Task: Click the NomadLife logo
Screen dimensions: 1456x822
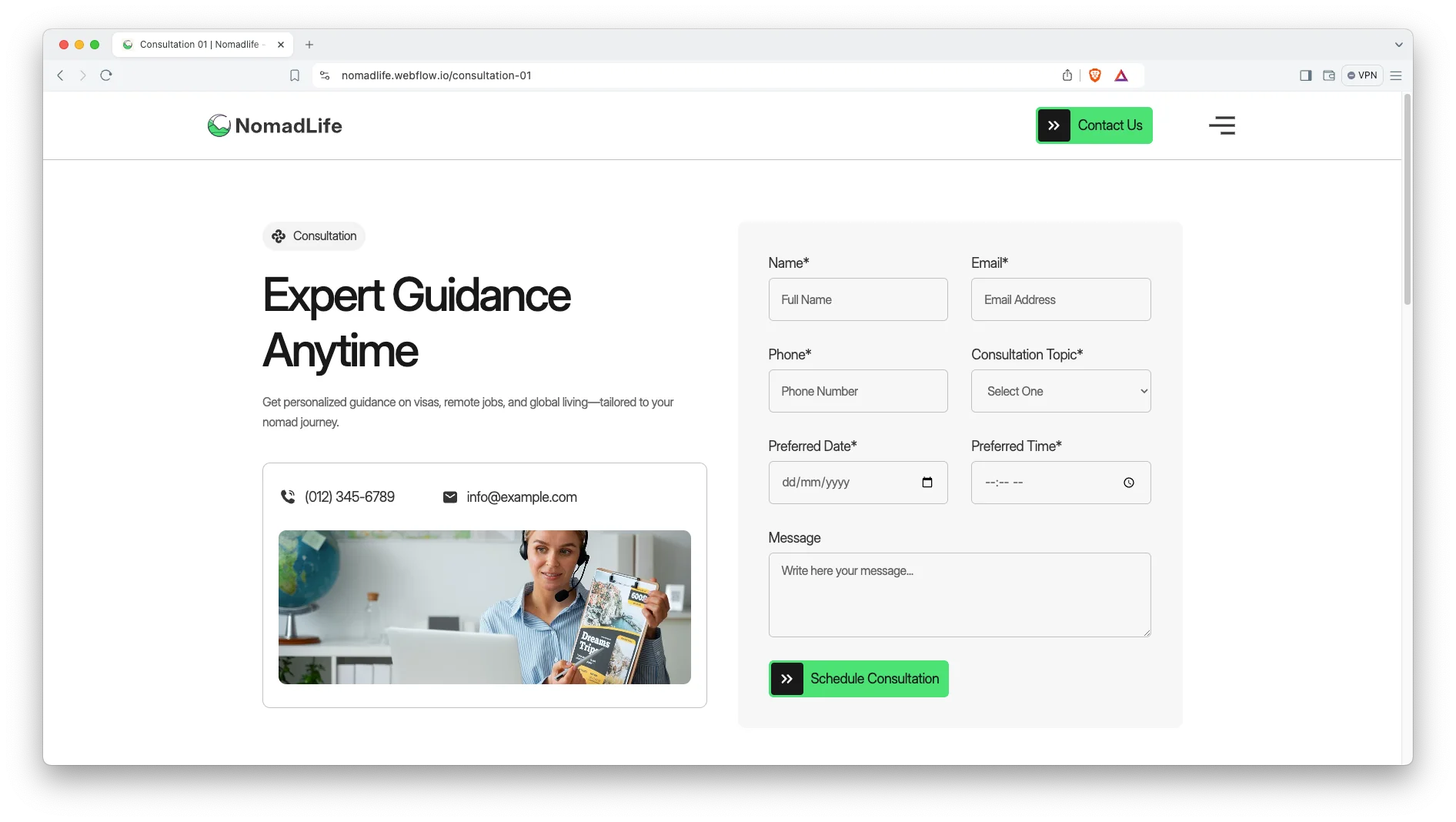Action: [275, 125]
